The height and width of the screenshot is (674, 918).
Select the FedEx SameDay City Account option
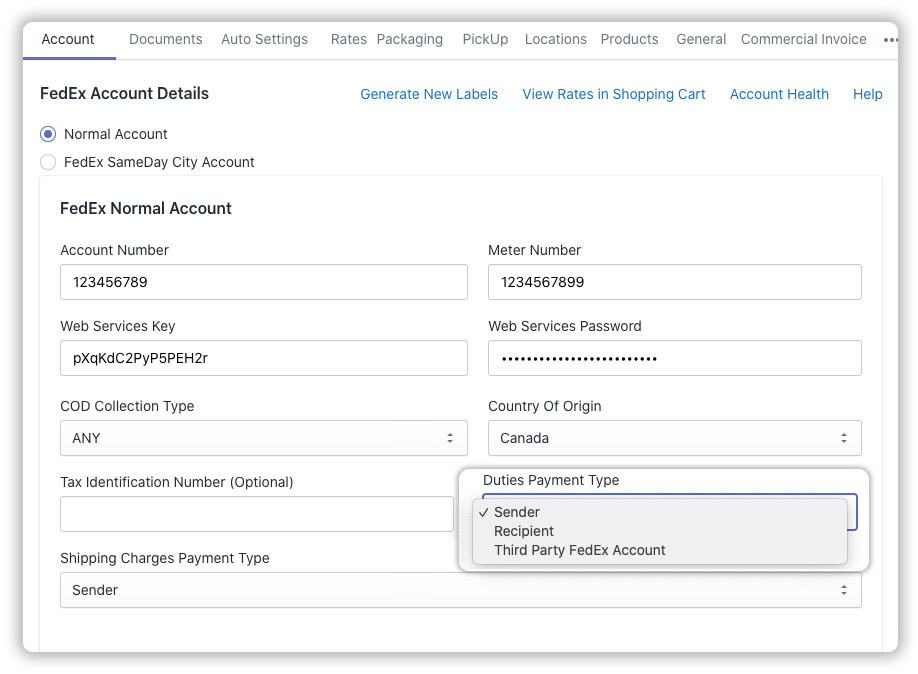48,162
